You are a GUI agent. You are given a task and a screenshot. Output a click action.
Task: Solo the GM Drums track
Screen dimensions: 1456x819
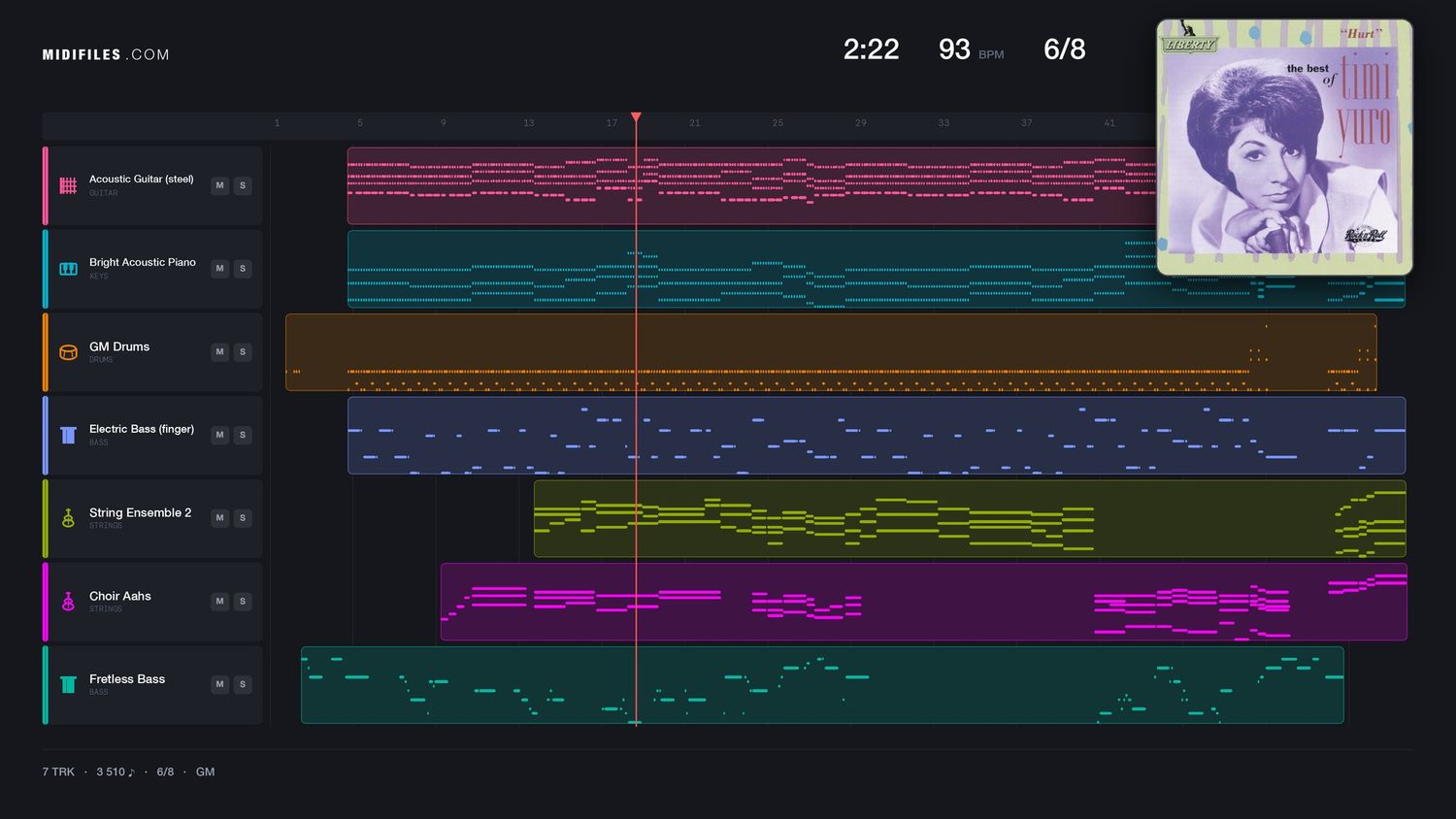point(243,352)
